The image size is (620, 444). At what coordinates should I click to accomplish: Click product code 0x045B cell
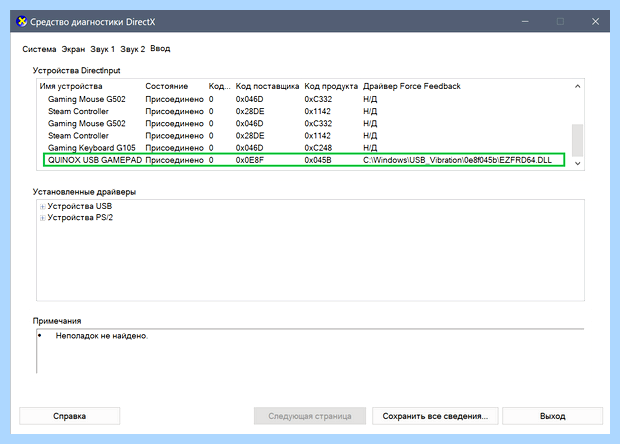point(318,160)
